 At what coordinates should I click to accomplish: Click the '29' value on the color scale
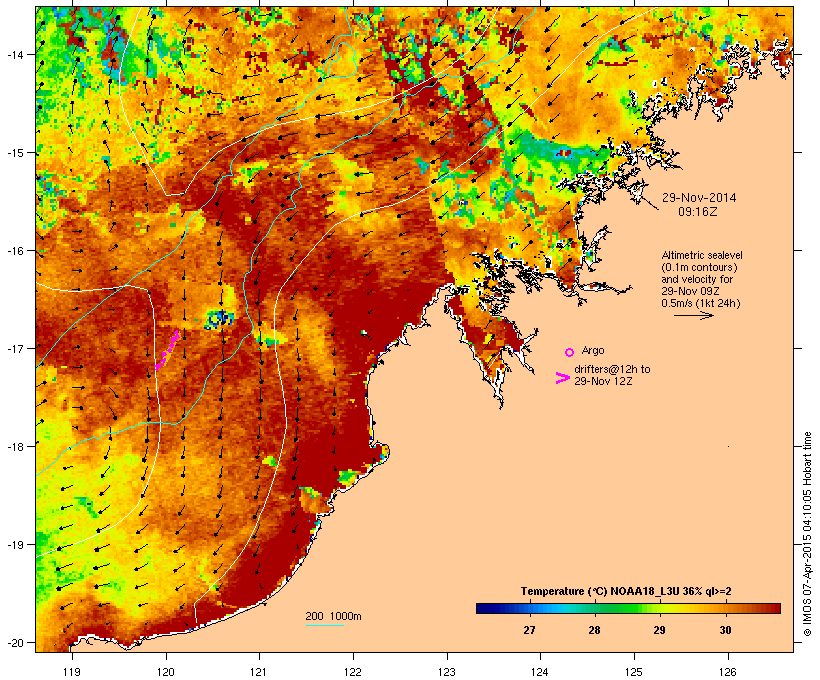coord(659,630)
